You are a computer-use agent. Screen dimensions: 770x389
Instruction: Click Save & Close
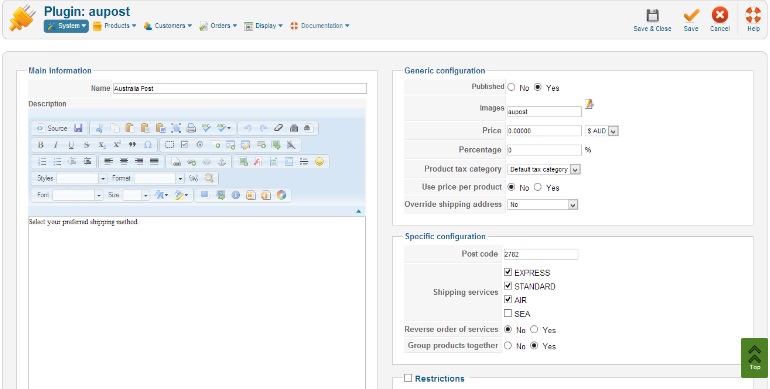point(652,20)
